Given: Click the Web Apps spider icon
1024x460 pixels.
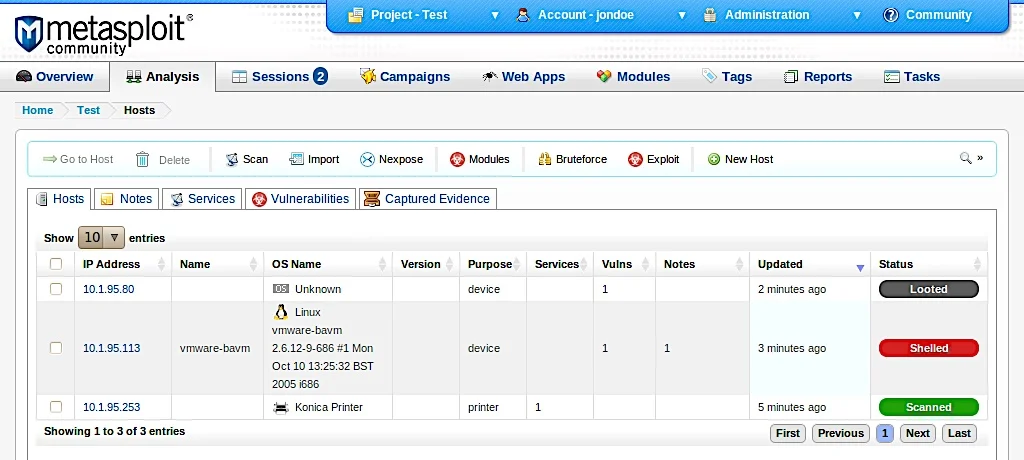Looking at the screenshot, I should point(490,76).
